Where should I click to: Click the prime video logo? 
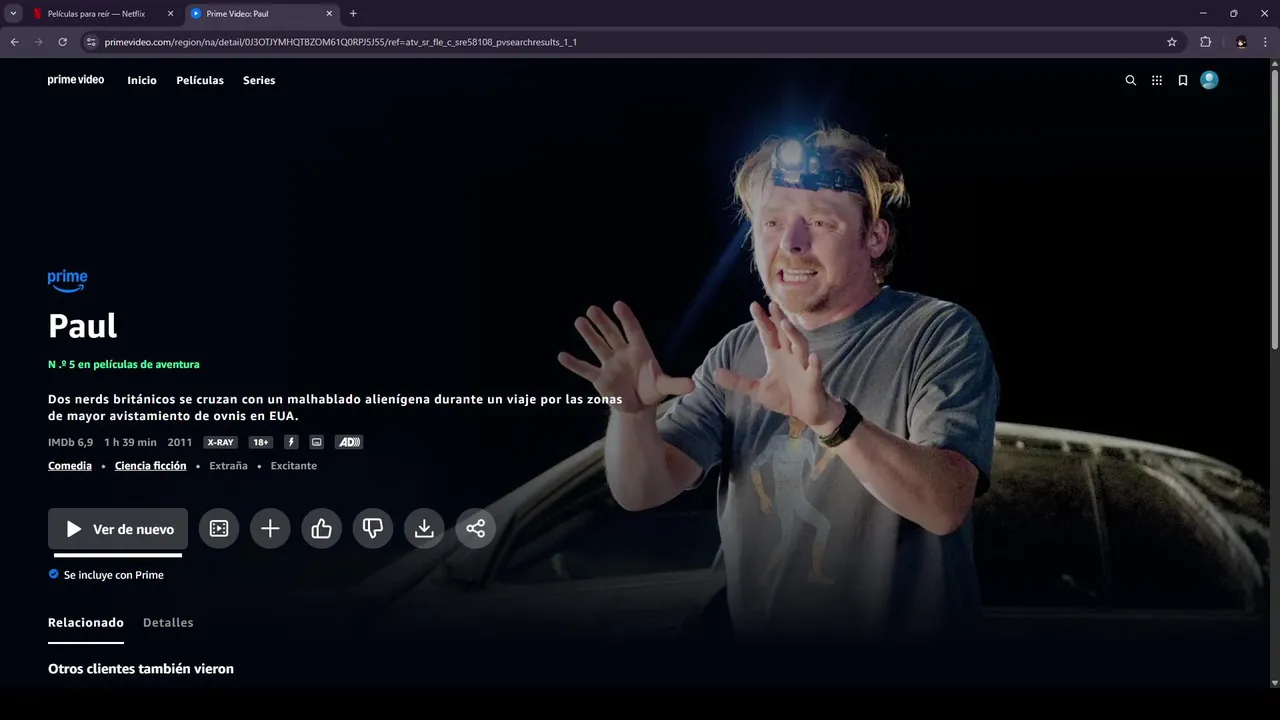click(x=76, y=79)
